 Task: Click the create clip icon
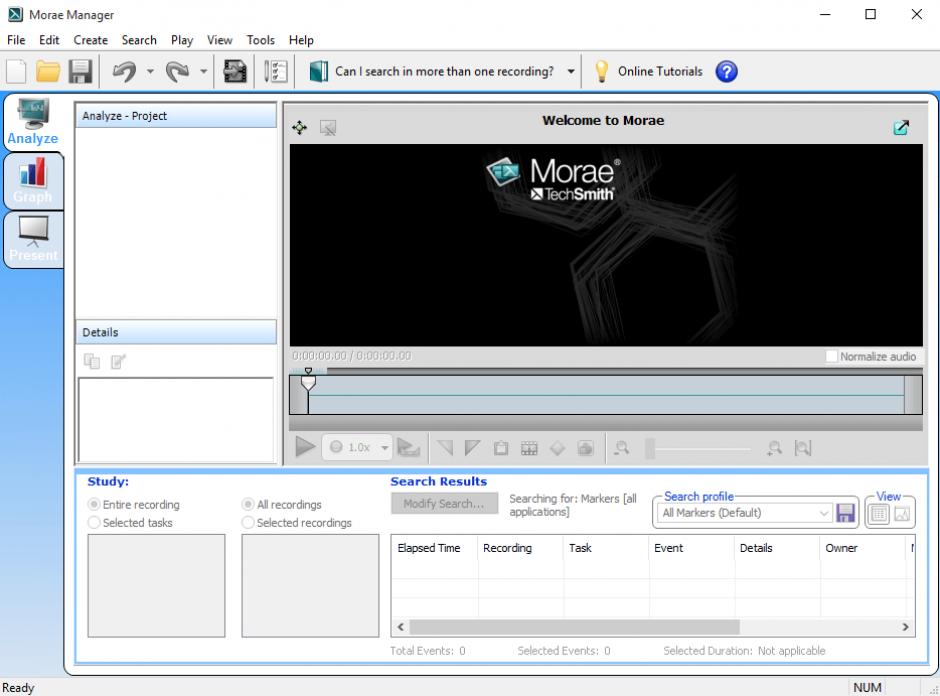[501, 448]
